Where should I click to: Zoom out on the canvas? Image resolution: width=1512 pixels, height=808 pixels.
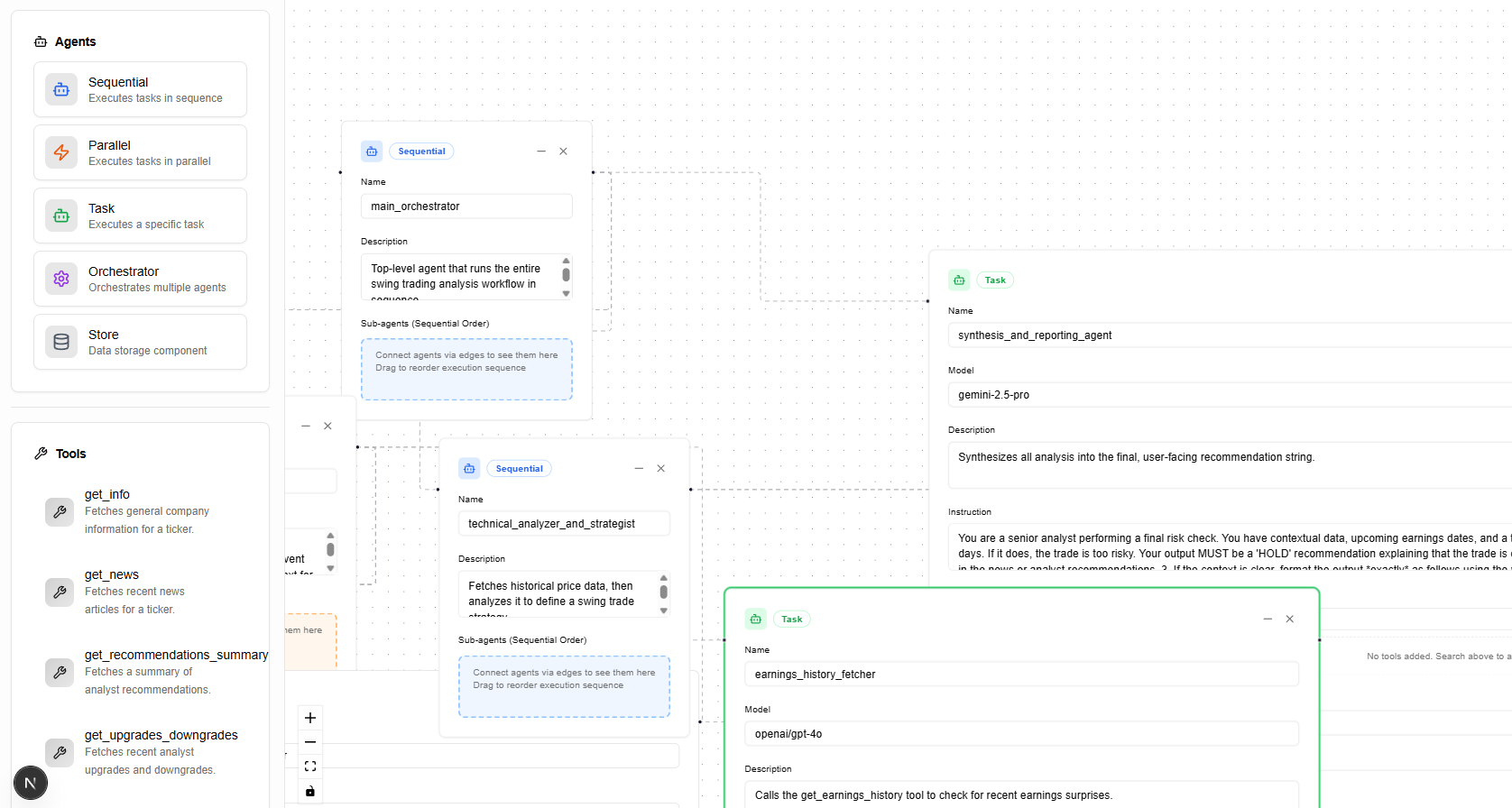pos(310,742)
